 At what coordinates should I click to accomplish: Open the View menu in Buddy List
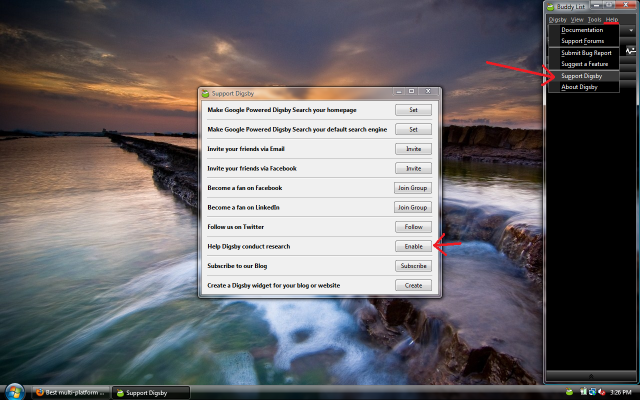tap(577, 20)
